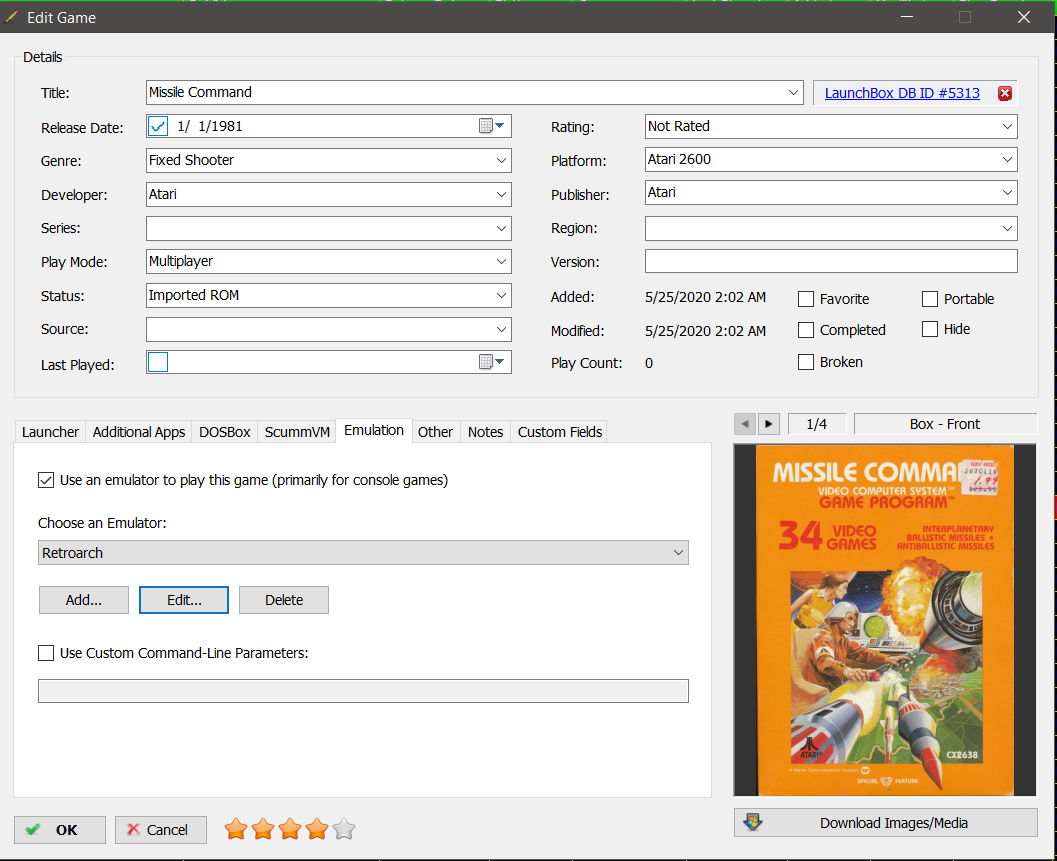The height and width of the screenshot is (861, 1057).
Task: Cancel editing the game
Action: pyautogui.click(x=160, y=830)
